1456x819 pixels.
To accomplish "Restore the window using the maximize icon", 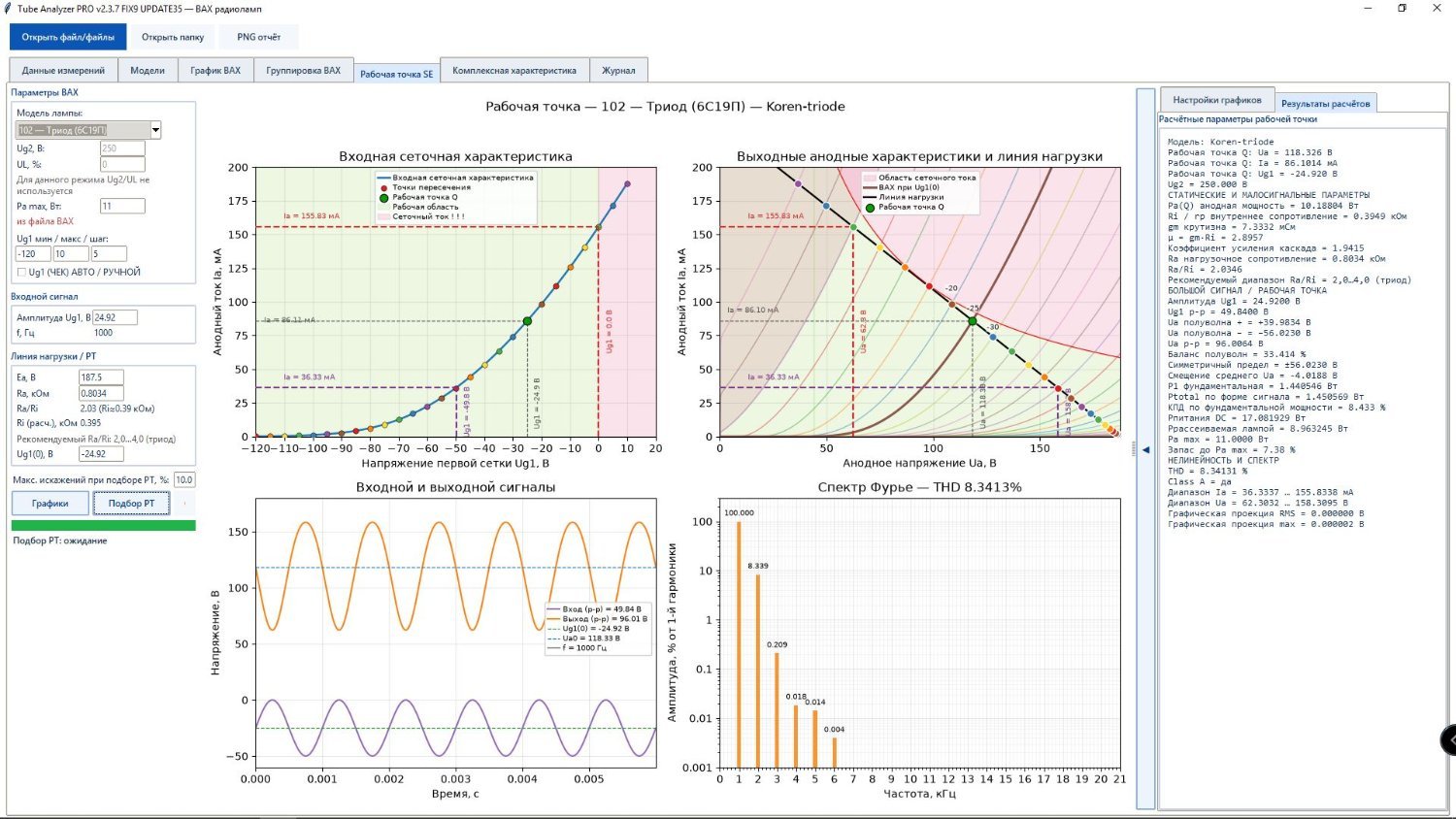I will (x=1402, y=8).
